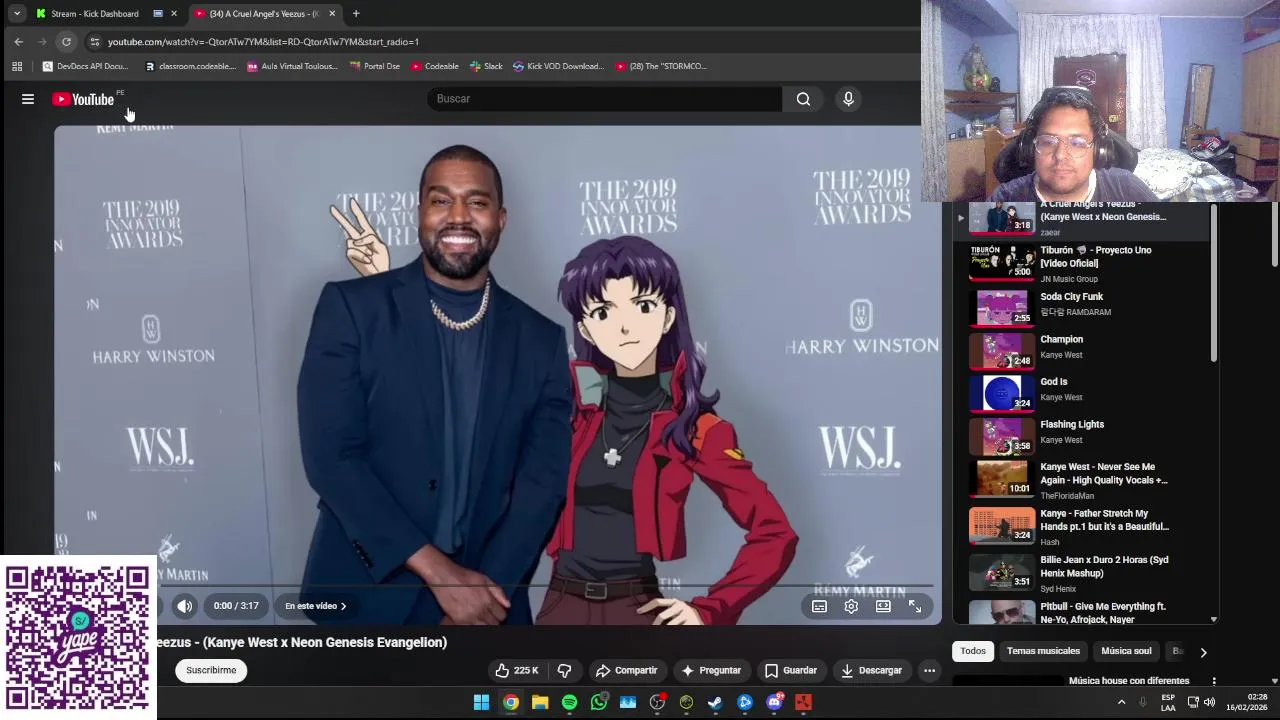The height and width of the screenshot is (720, 1280).
Task: Like the video with 225 K
Action: [x=516, y=670]
